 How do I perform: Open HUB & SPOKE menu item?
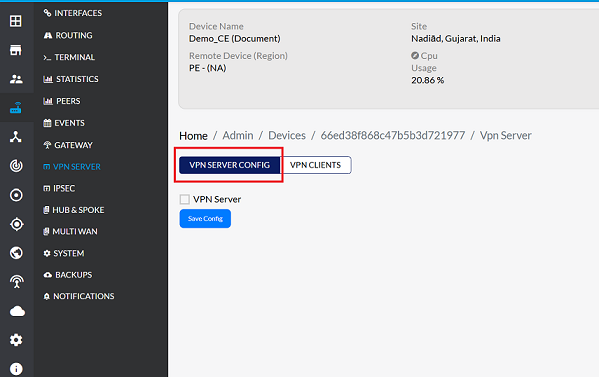click(74, 210)
